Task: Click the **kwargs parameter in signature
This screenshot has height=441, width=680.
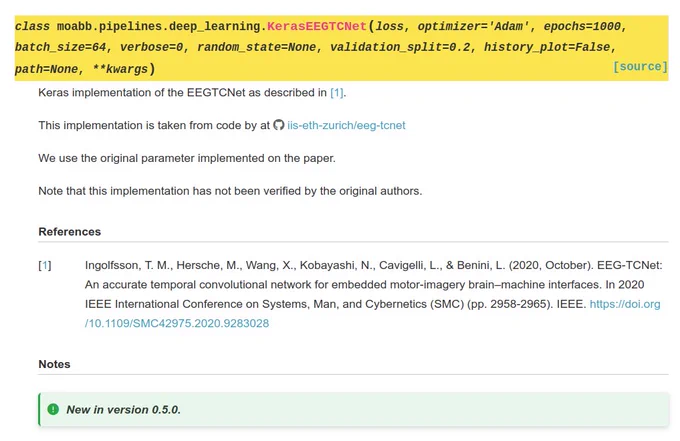Action: pyautogui.click(x=120, y=69)
